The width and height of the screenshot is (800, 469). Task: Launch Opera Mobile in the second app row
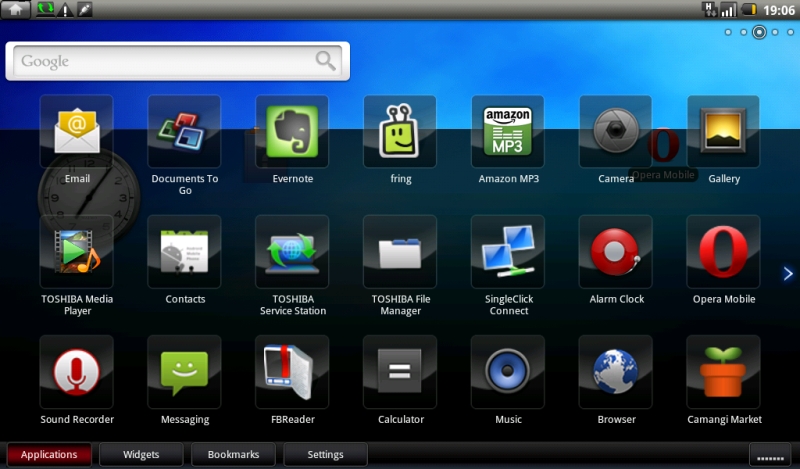[x=723, y=252]
